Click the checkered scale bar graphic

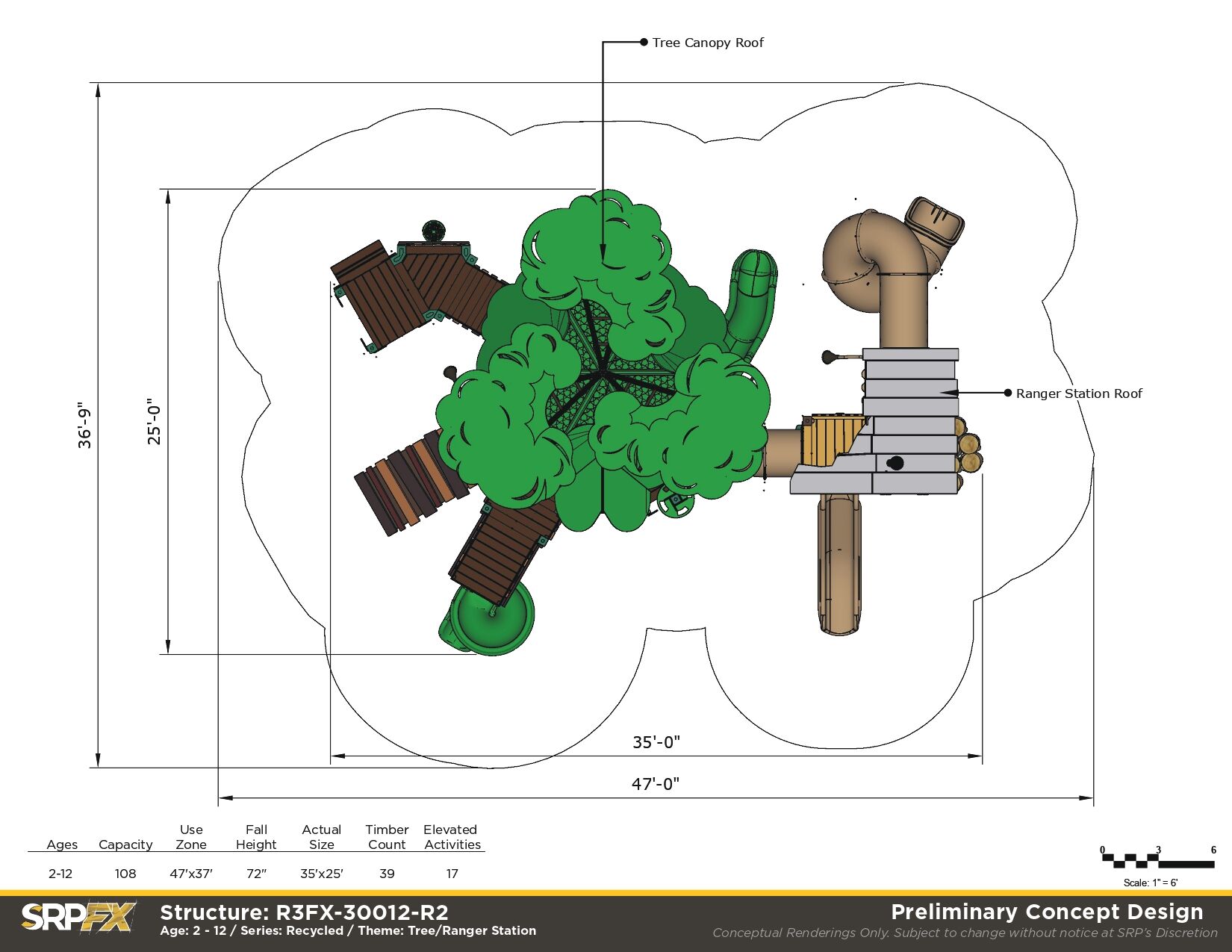pyautogui.click(x=1157, y=861)
